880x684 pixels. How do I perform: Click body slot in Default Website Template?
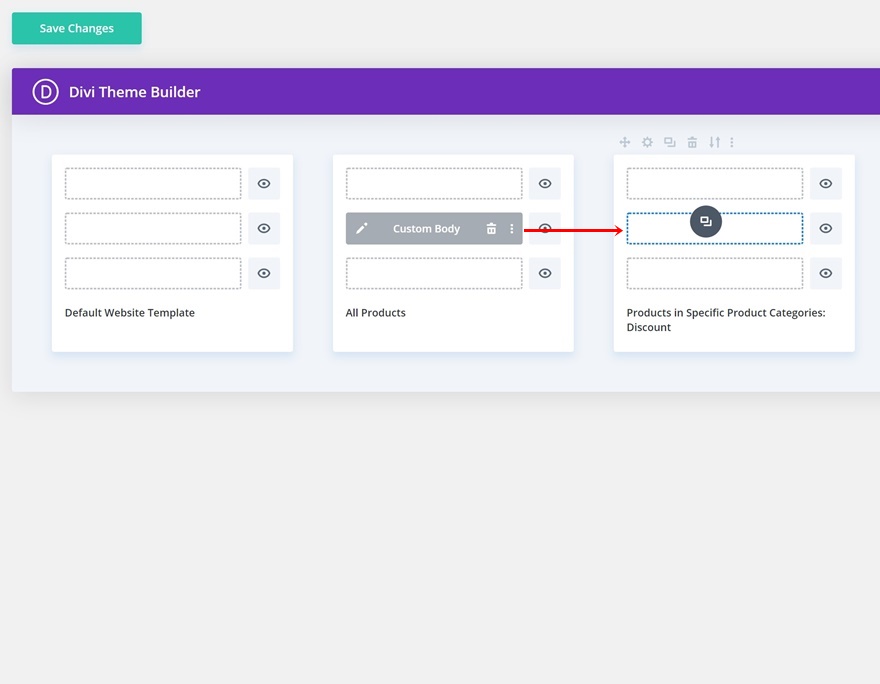click(x=153, y=228)
